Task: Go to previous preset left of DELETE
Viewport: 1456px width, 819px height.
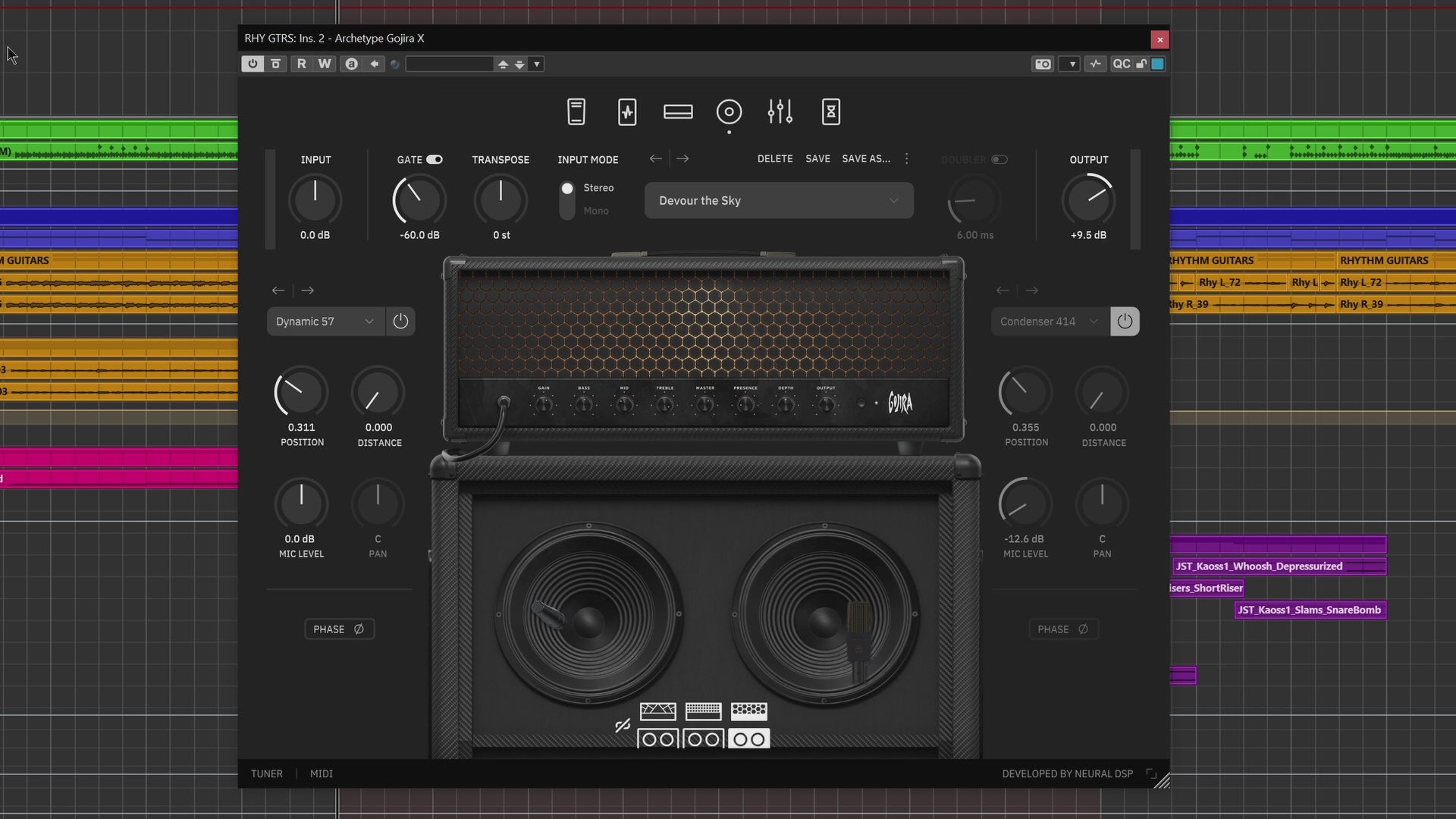Action: (656, 158)
